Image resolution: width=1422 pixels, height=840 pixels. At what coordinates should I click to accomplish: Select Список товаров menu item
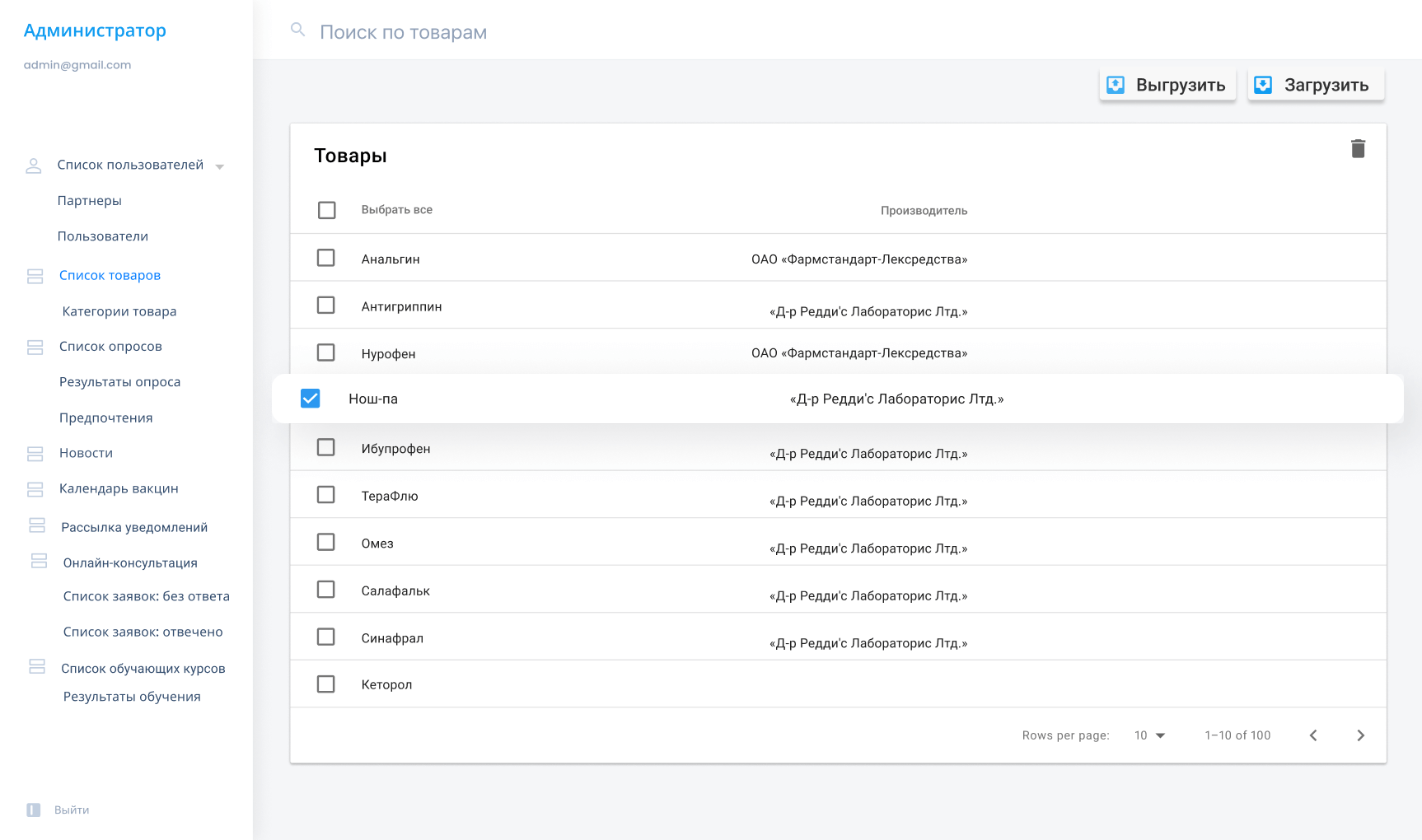(x=110, y=275)
